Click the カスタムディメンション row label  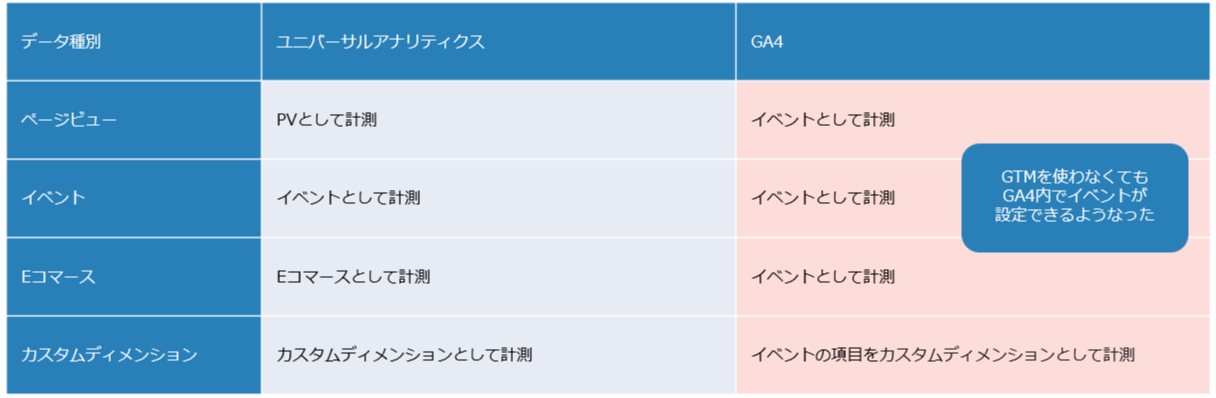coord(133,355)
